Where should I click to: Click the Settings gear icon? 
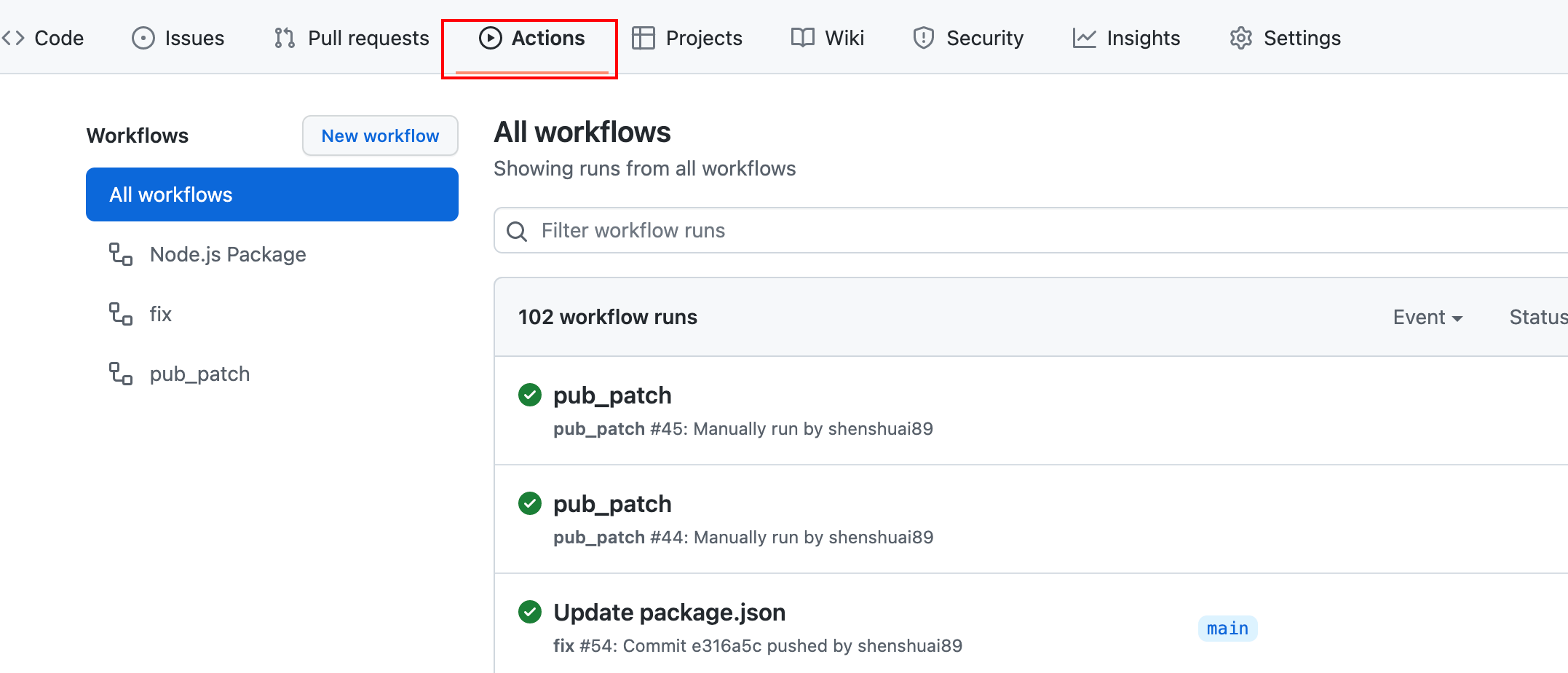pos(1241,38)
